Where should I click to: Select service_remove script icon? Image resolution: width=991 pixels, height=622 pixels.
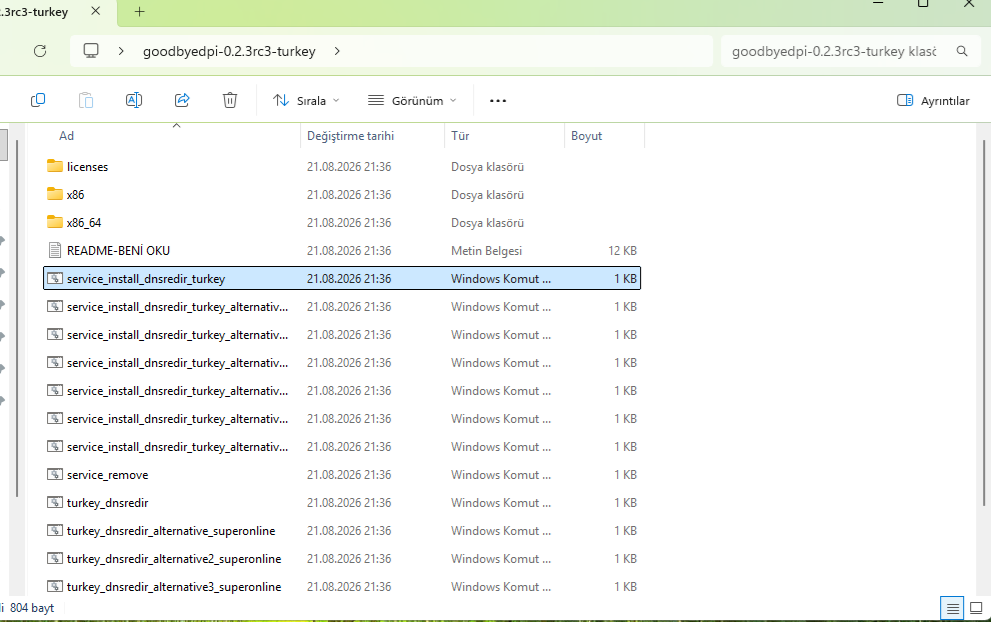[x=55, y=474]
